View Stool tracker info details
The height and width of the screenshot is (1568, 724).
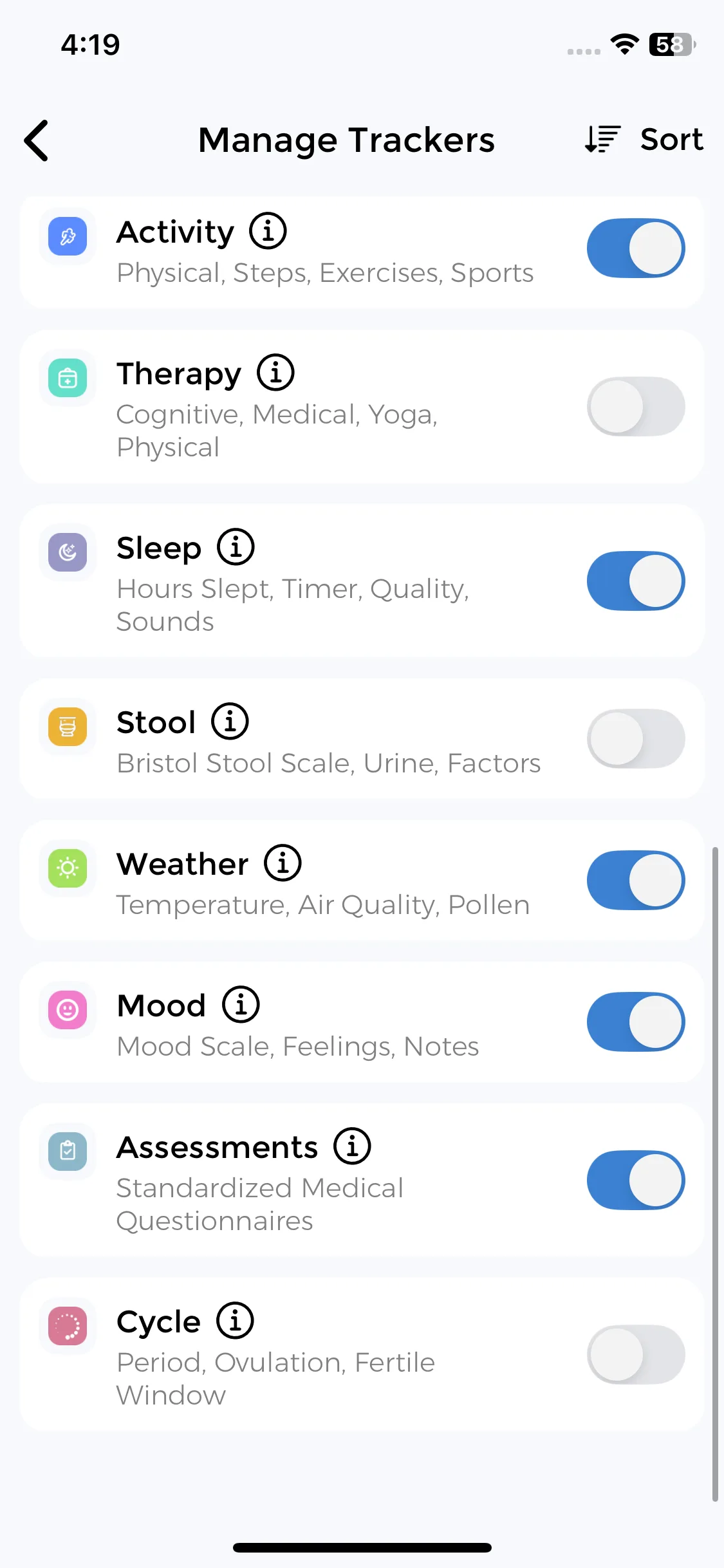[x=230, y=721]
